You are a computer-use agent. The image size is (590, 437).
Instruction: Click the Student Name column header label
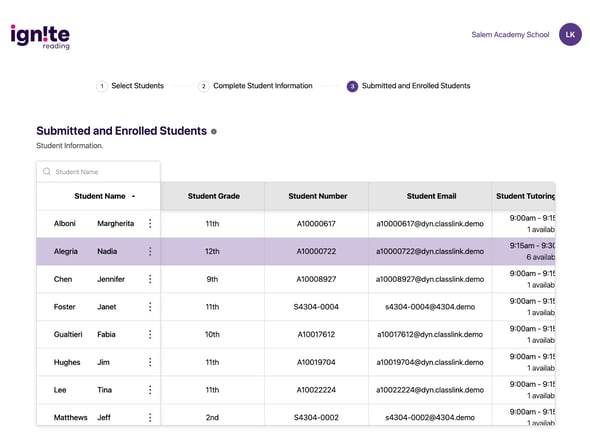click(100, 196)
